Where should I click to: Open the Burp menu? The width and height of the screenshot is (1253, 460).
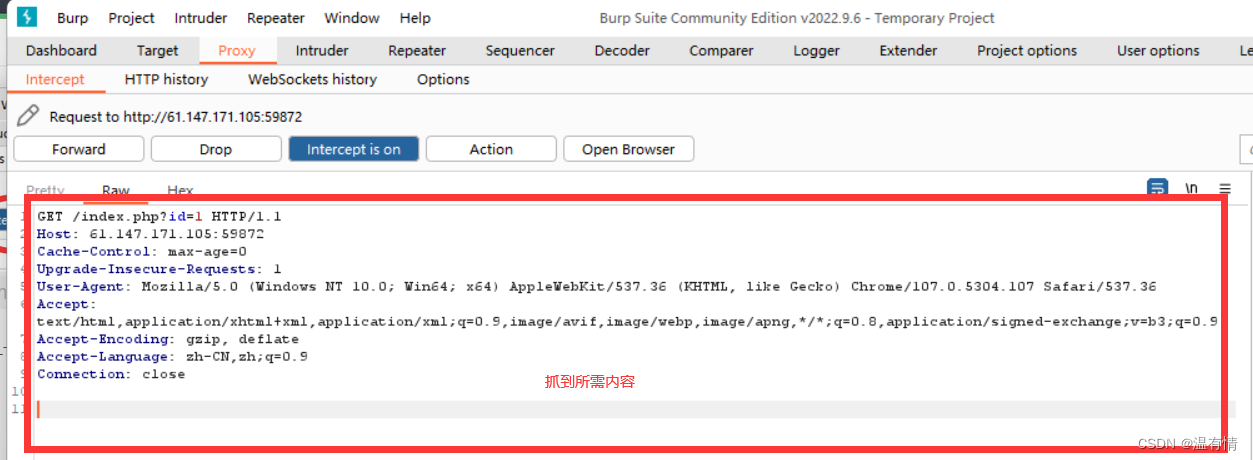[x=73, y=18]
